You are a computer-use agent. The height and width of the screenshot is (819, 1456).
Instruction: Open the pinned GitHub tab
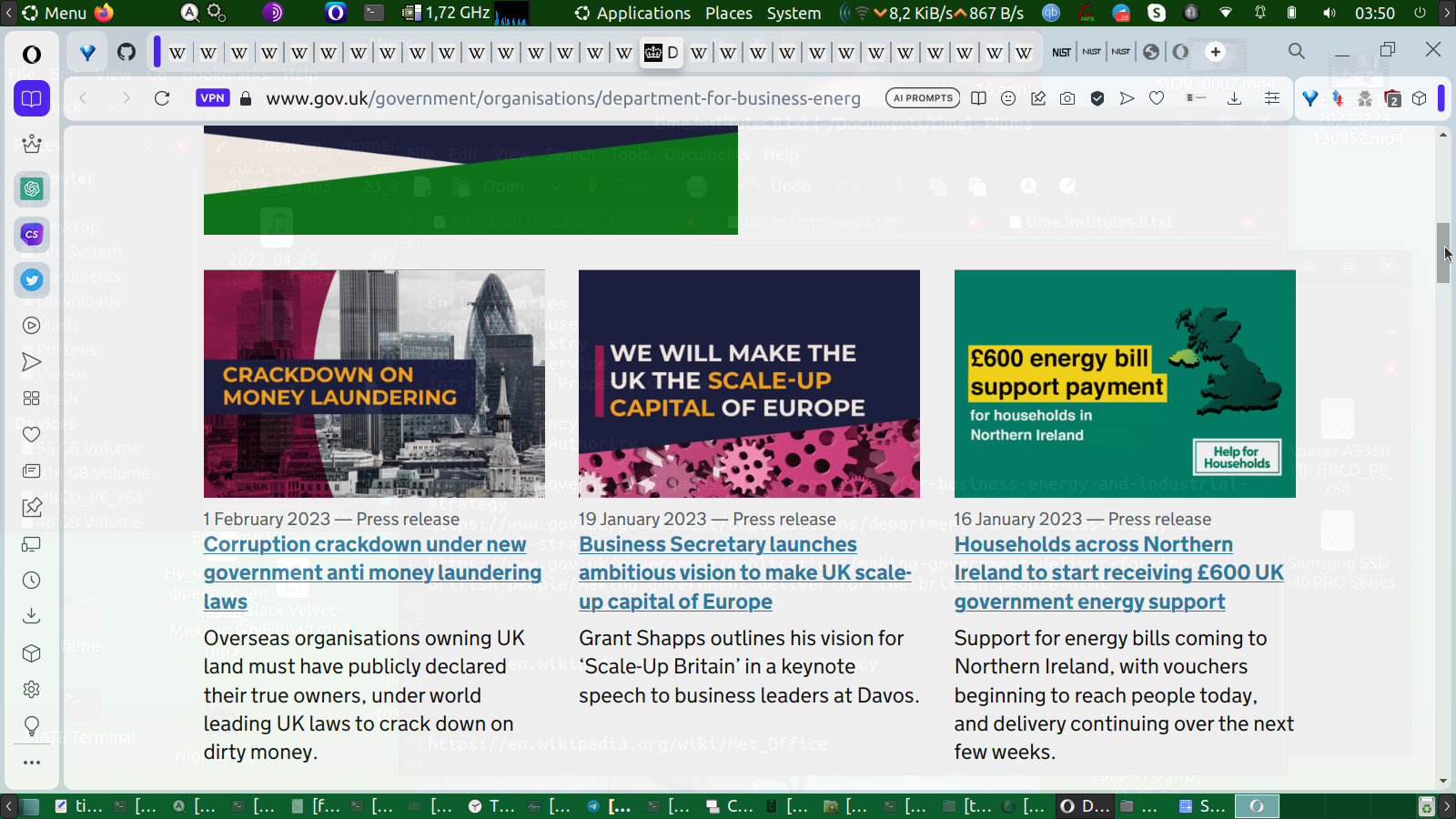point(126,52)
